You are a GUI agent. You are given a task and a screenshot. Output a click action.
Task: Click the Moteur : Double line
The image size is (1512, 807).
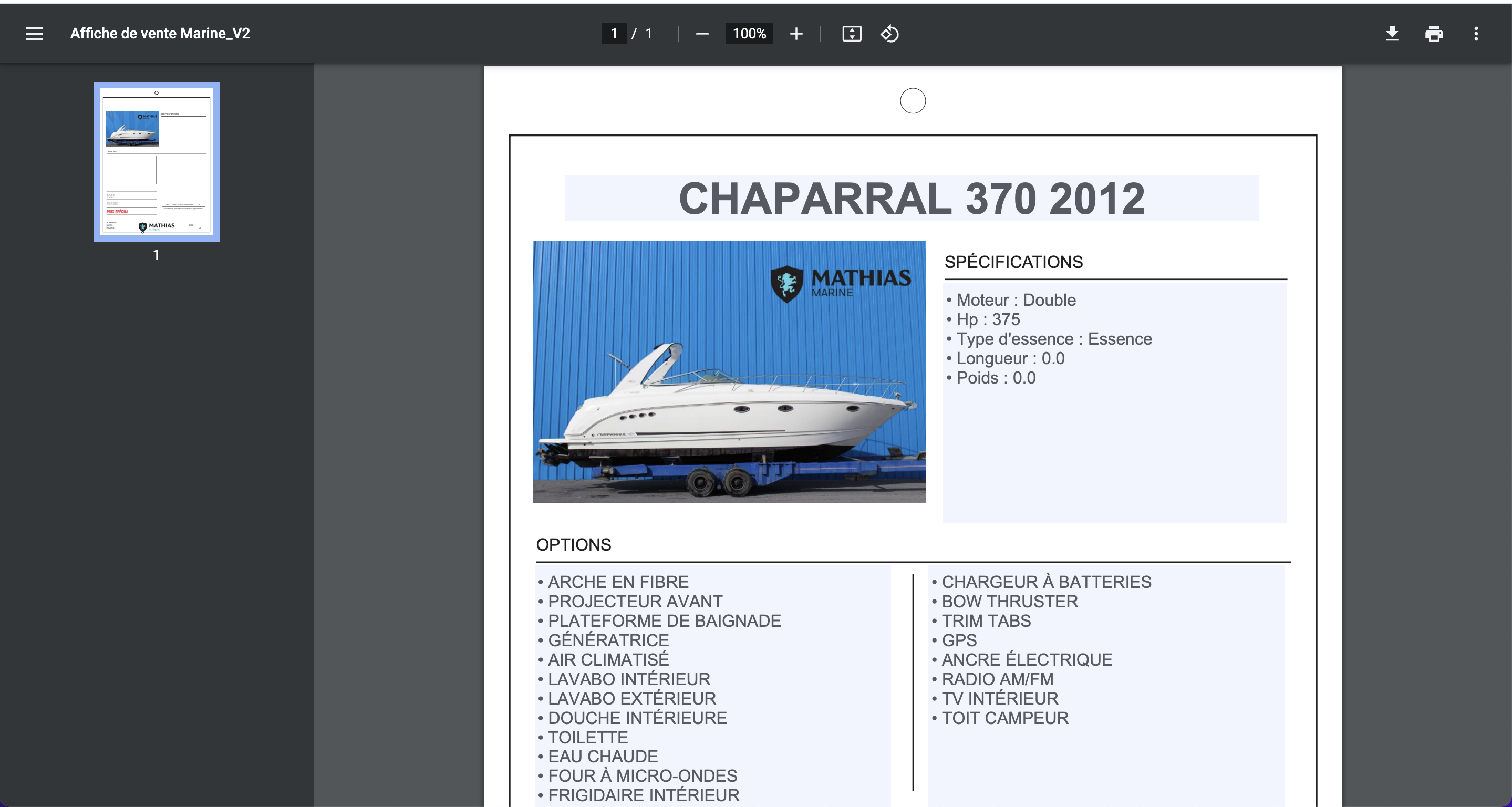click(1011, 300)
